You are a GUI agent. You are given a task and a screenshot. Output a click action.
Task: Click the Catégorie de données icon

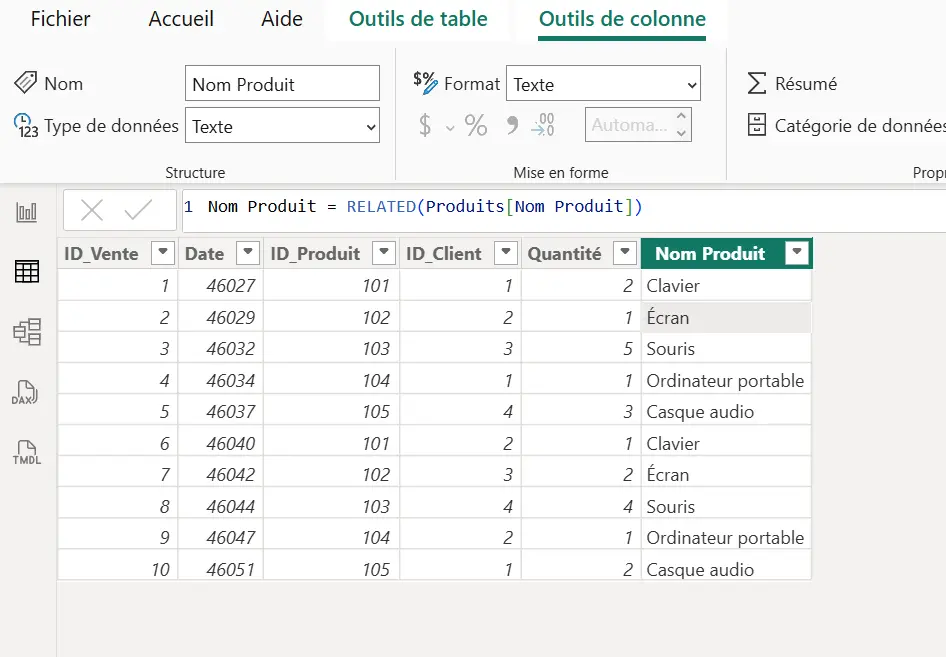(x=757, y=125)
